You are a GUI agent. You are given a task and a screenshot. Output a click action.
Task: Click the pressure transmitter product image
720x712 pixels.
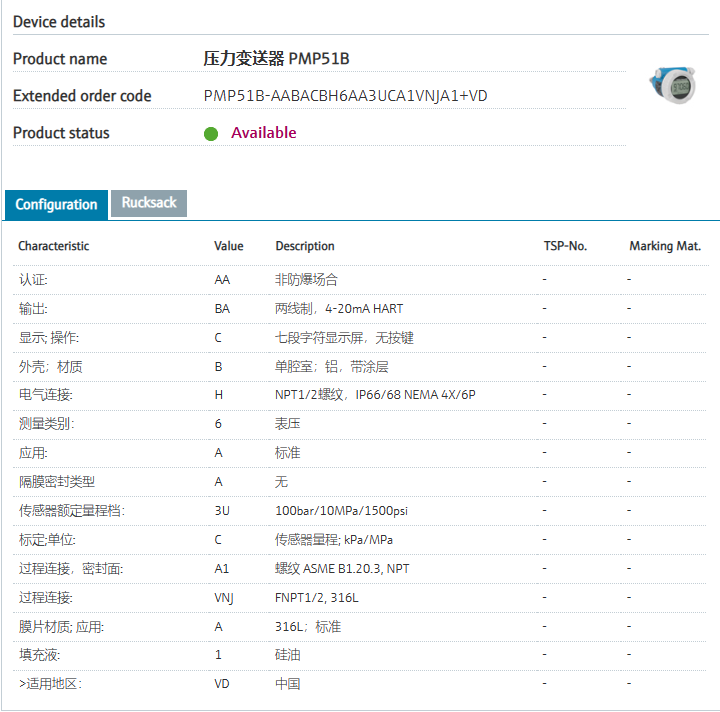(x=672, y=86)
